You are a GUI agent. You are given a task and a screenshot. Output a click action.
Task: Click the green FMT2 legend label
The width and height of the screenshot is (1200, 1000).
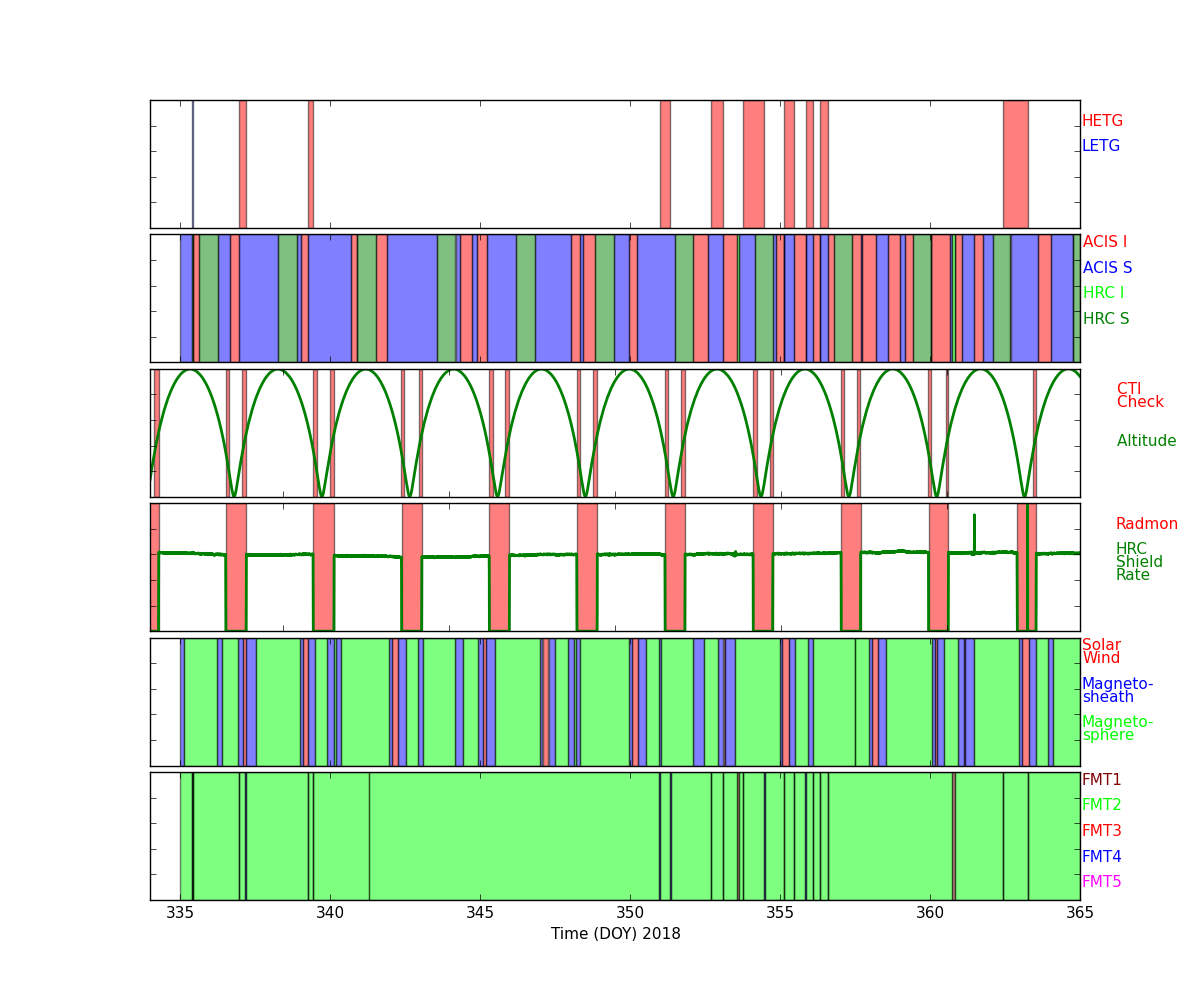coord(1101,805)
